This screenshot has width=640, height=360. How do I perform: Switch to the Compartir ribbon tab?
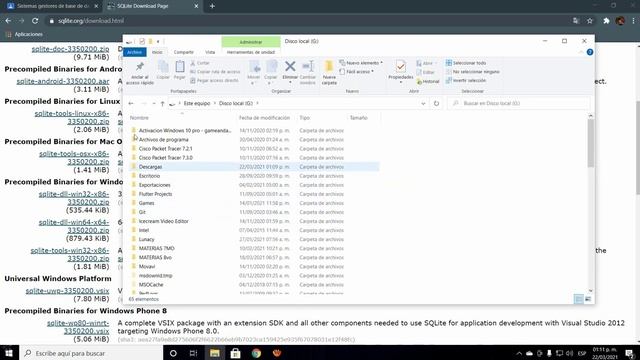(x=184, y=52)
